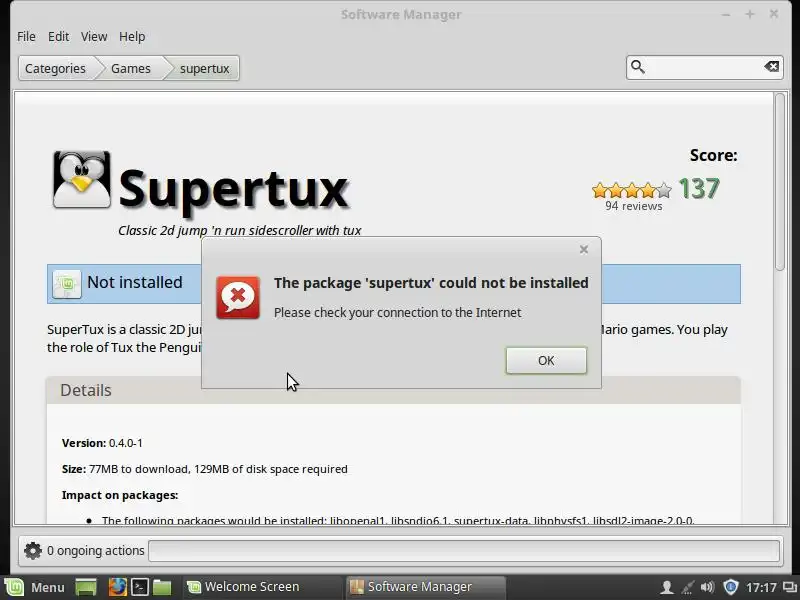
Task: Open file manager from the panel
Action: 162,587
